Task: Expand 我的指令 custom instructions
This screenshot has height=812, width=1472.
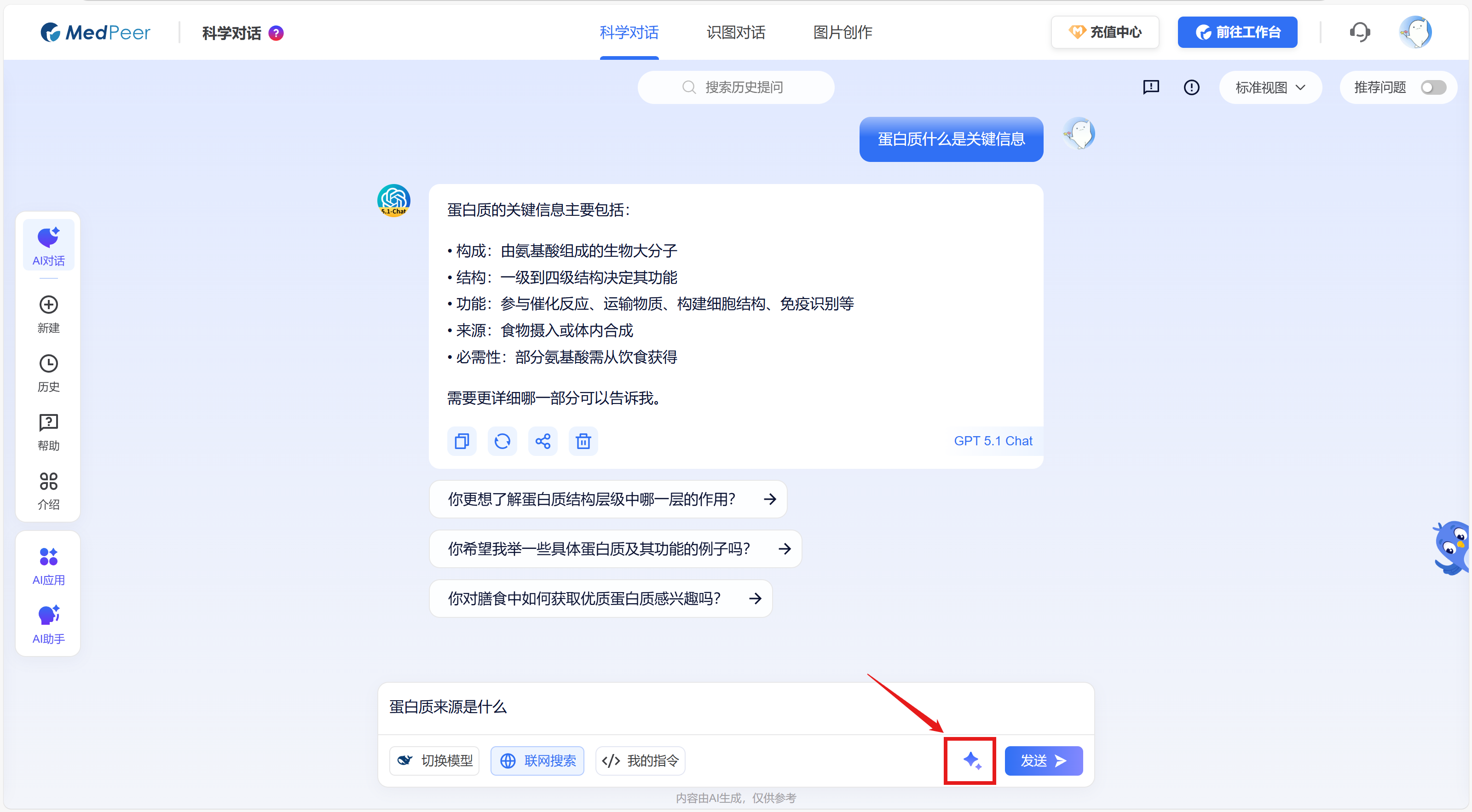Action: [x=640, y=760]
